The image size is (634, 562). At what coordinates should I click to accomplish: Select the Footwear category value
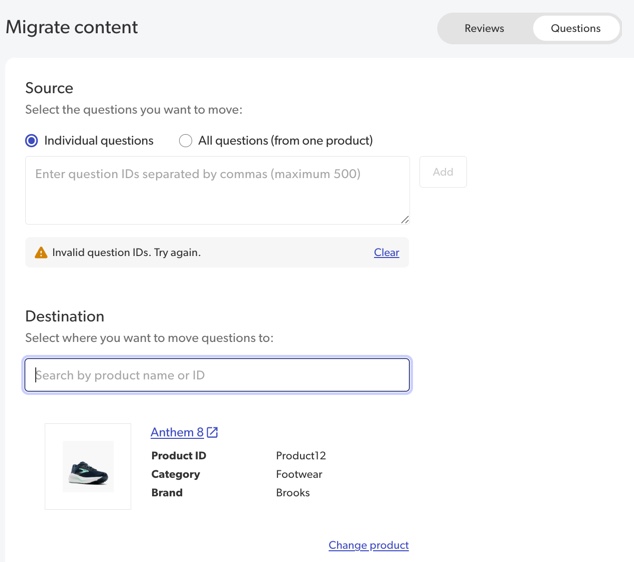coord(299,474)
